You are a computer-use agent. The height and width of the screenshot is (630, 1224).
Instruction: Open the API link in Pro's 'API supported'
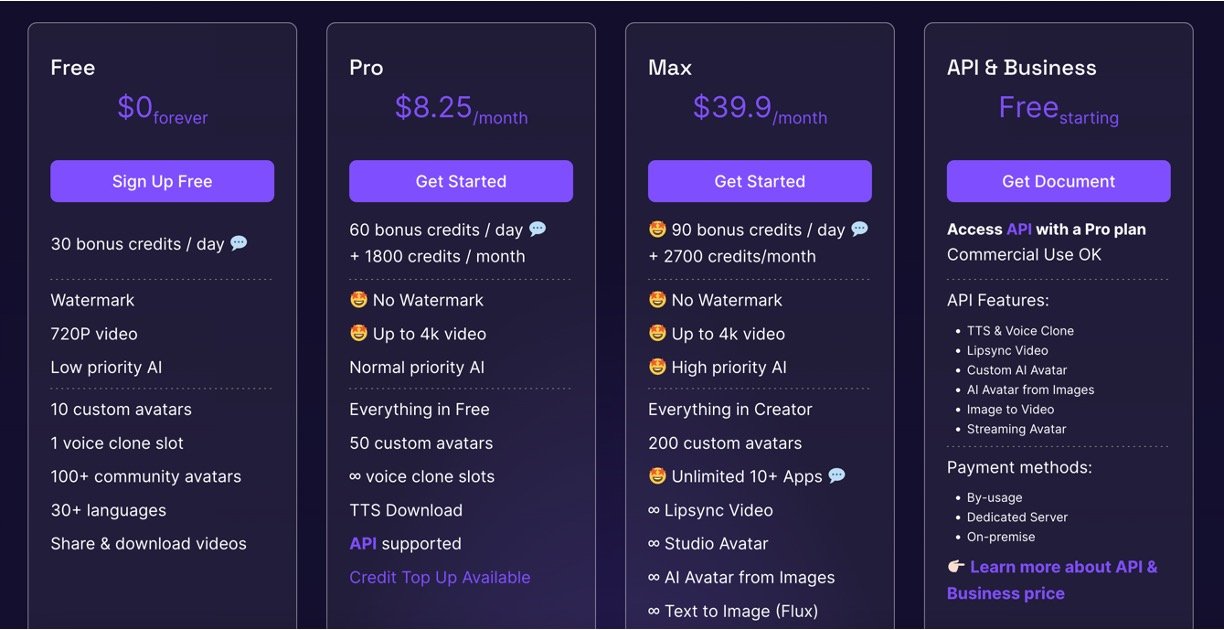pos(363,544)
